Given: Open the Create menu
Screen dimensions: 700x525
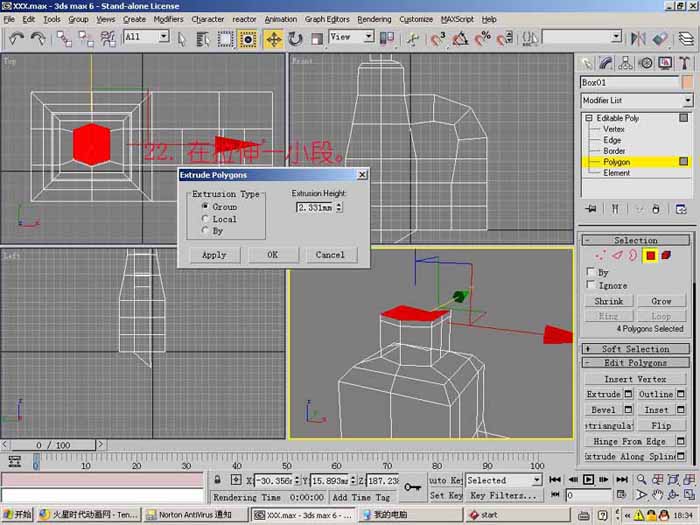Looking at the screenshot, I should (134, 19).
